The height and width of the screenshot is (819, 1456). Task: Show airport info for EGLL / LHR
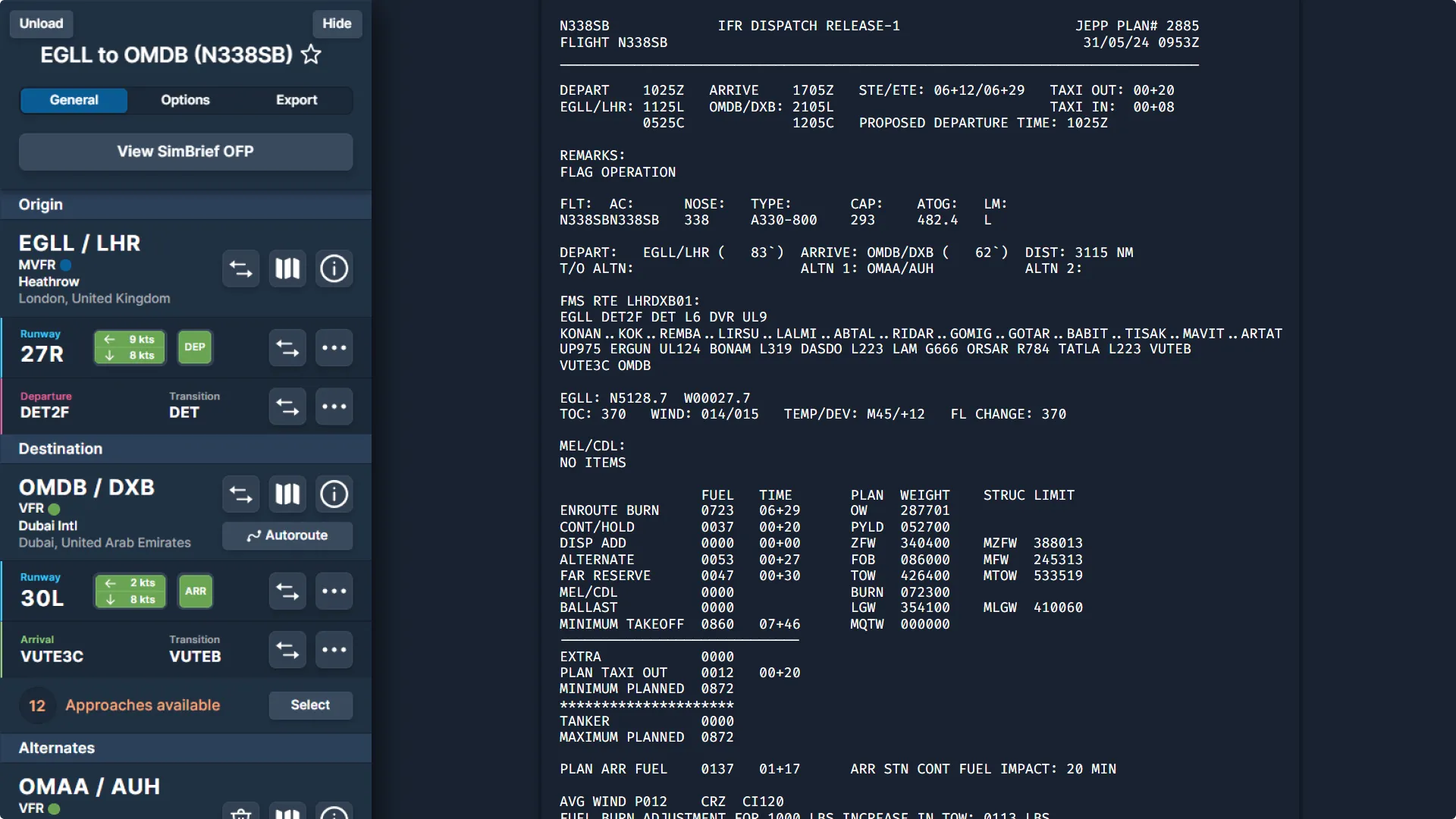point(334,268)
